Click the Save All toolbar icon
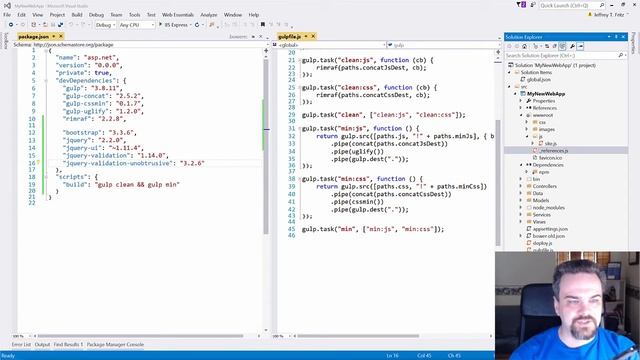The image size is (640, 360). click(60, 25)
